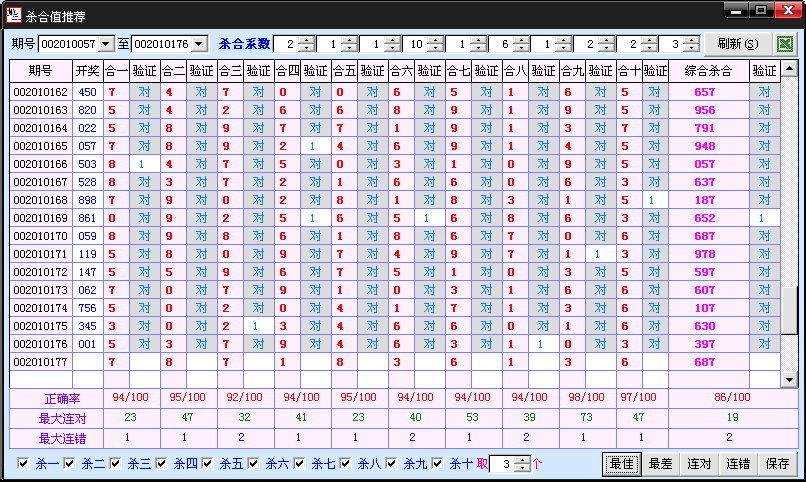Select the row for period 002010170
The height and width of the screenshot is (482, 806).
click(x=41, y=236)
